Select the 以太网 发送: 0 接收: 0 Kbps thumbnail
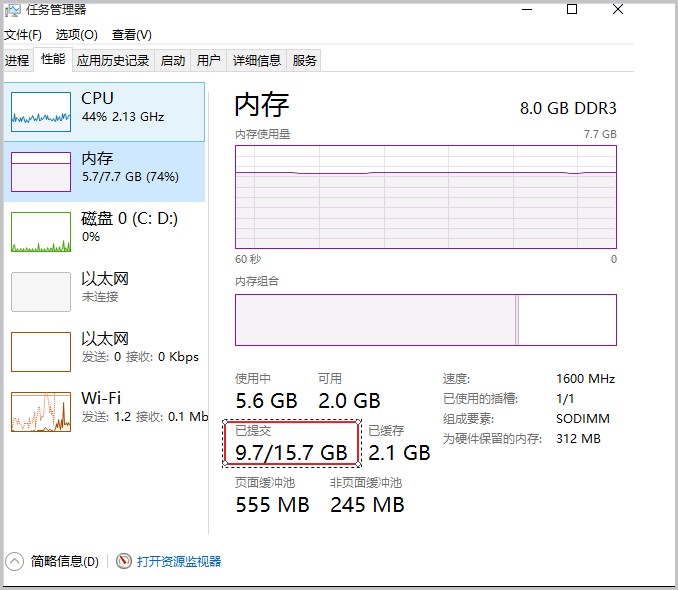This screenshot has height=590, width=678. [x=41, y=352]
